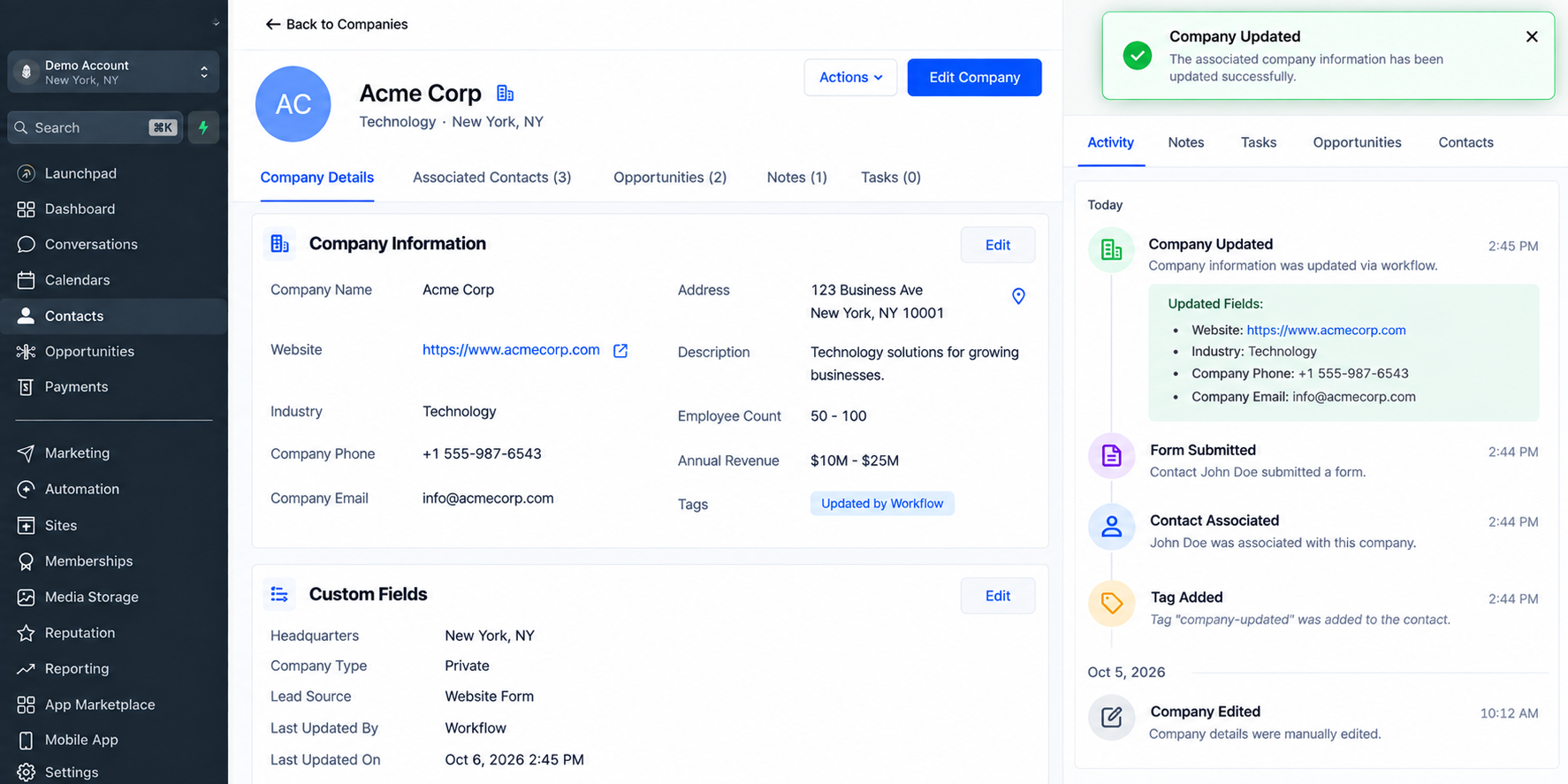The width and height of the screenshot is (1568, 784).
Task: Click the lightning bolt quick actions icon
Action: click(x=203, y=127)
